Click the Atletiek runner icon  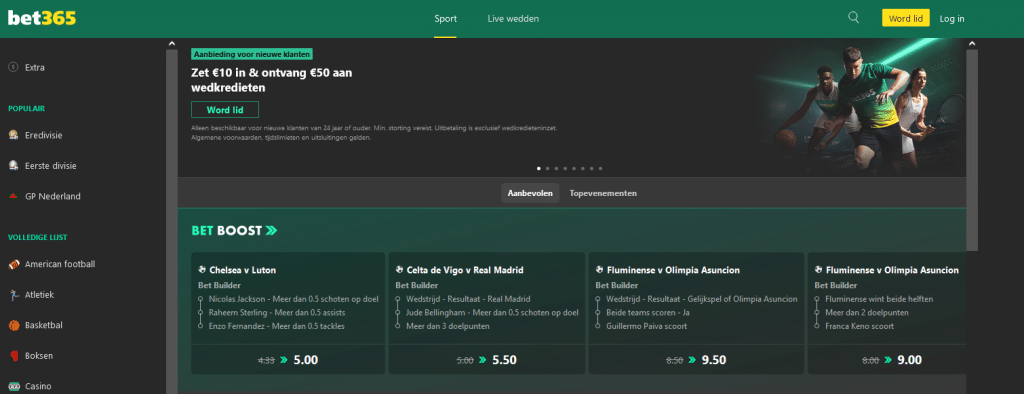click(x=13, y=295)
